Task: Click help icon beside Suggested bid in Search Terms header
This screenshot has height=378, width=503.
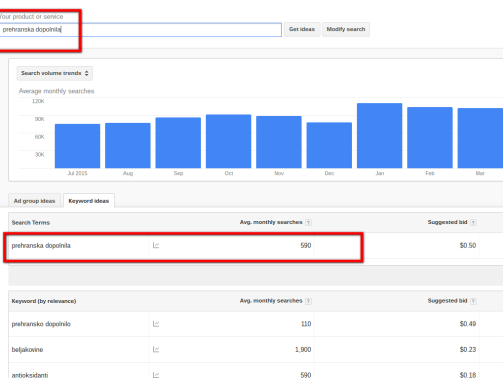Action: 473,223
